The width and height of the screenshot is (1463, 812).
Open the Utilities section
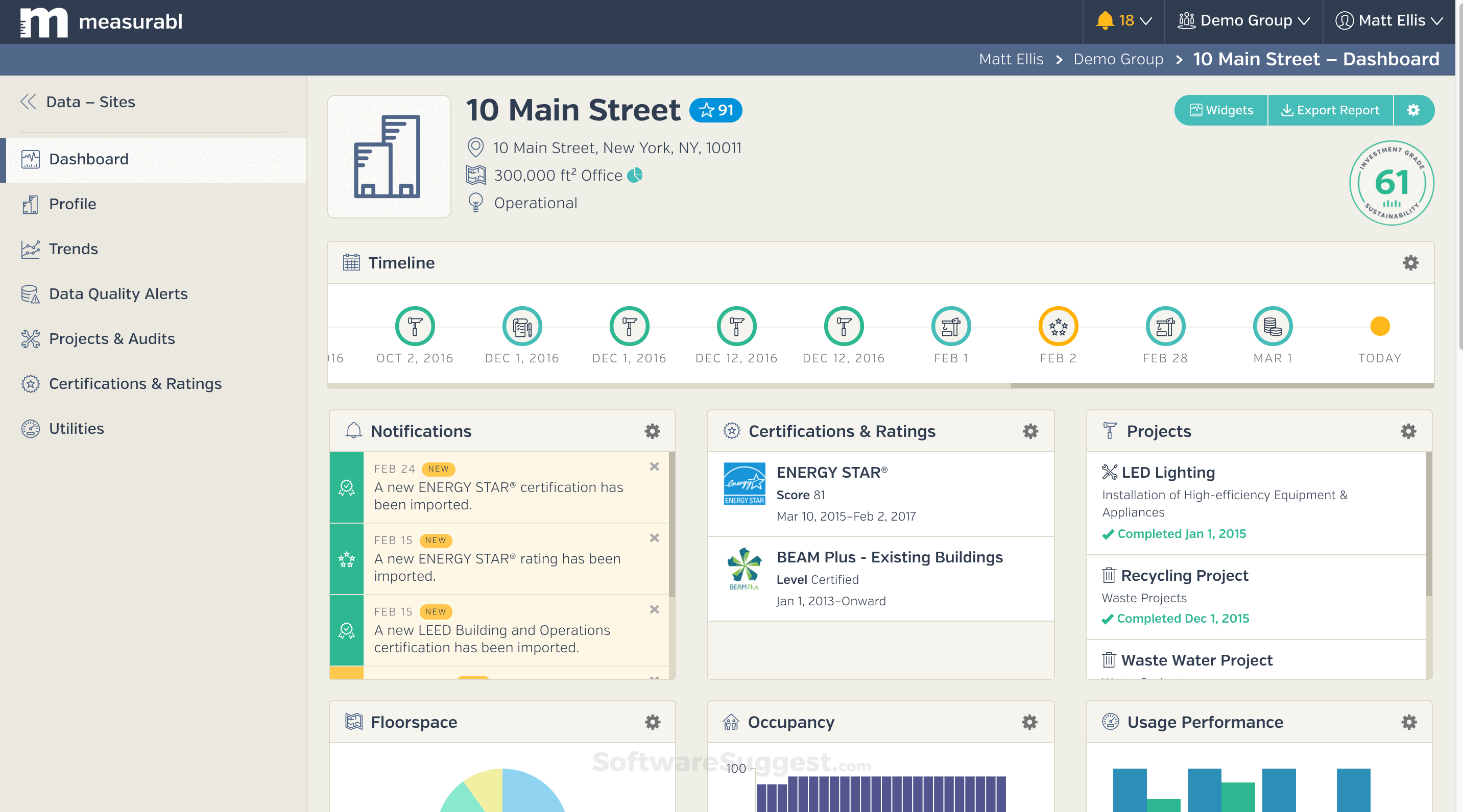pos(31,428)
